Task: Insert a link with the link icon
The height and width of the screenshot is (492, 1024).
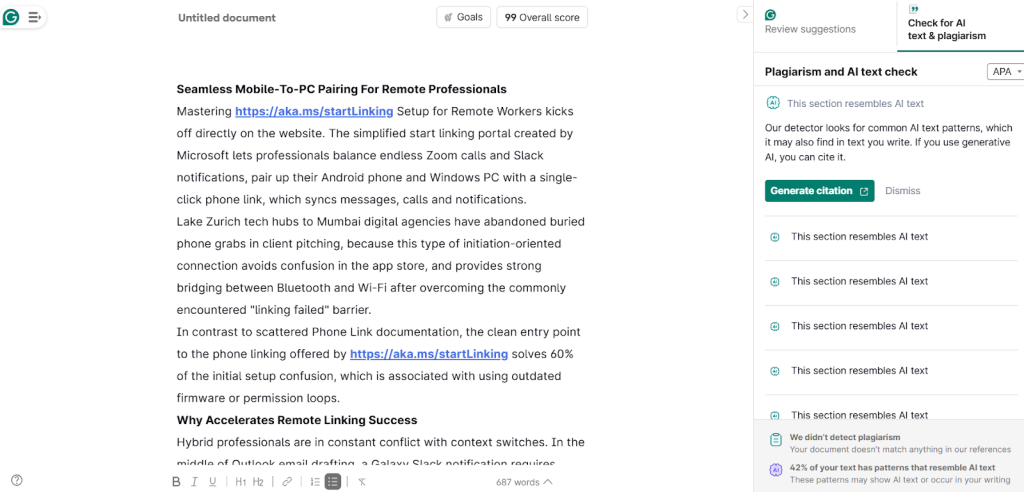Action: [287, 482]
